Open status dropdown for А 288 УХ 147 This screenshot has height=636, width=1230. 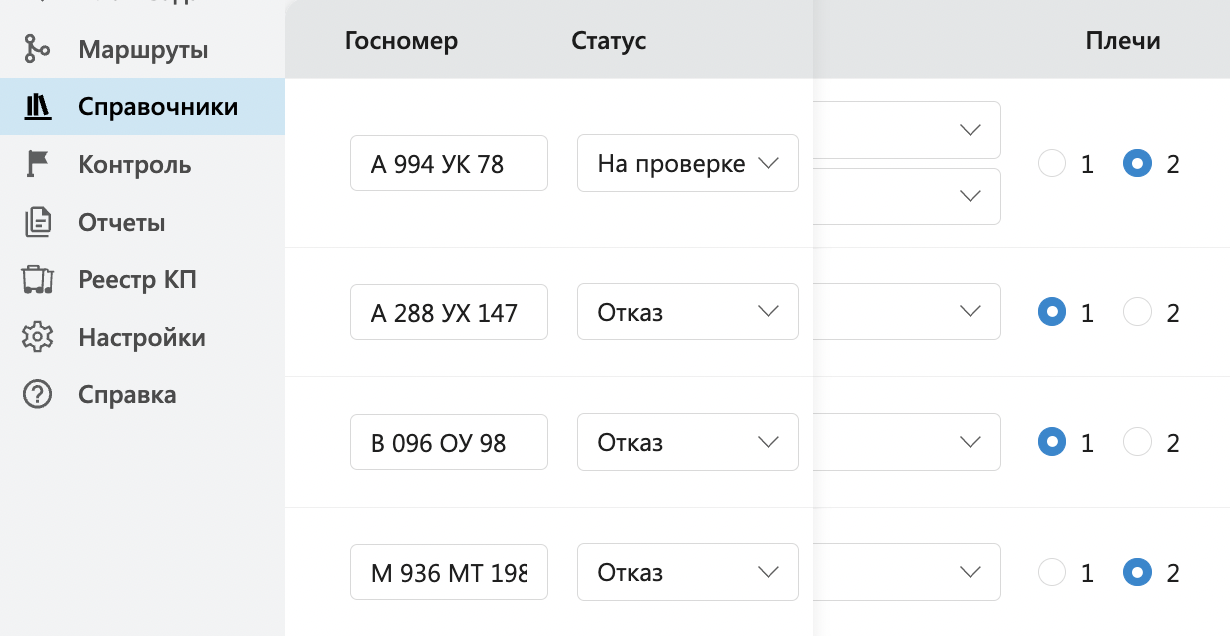pyautogui.click(x=687, y=312)
